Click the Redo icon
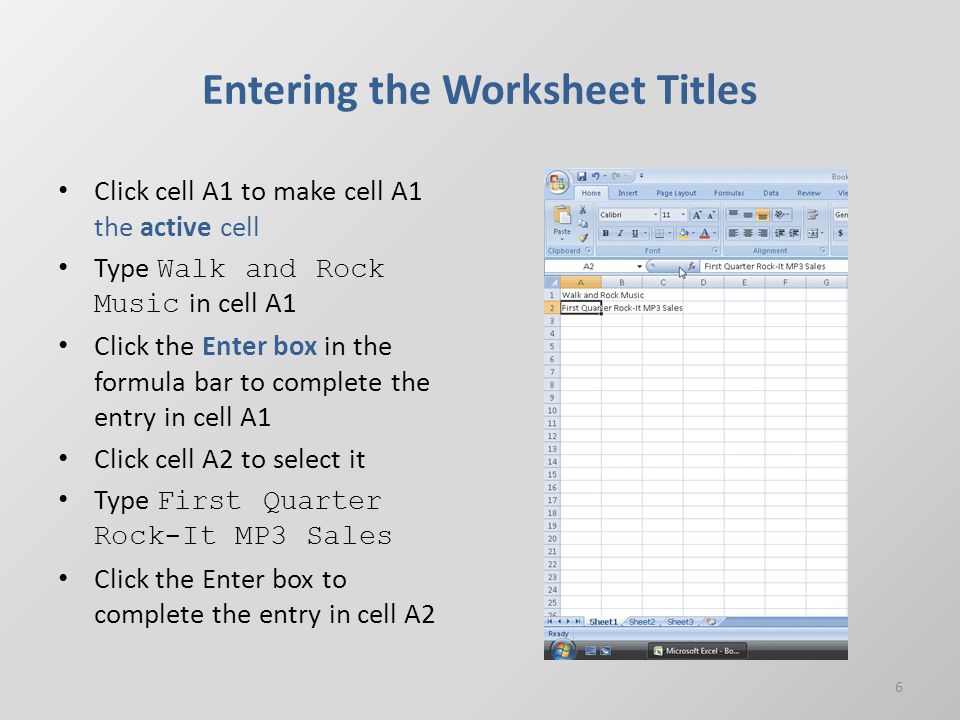 (x=616, y=177)
